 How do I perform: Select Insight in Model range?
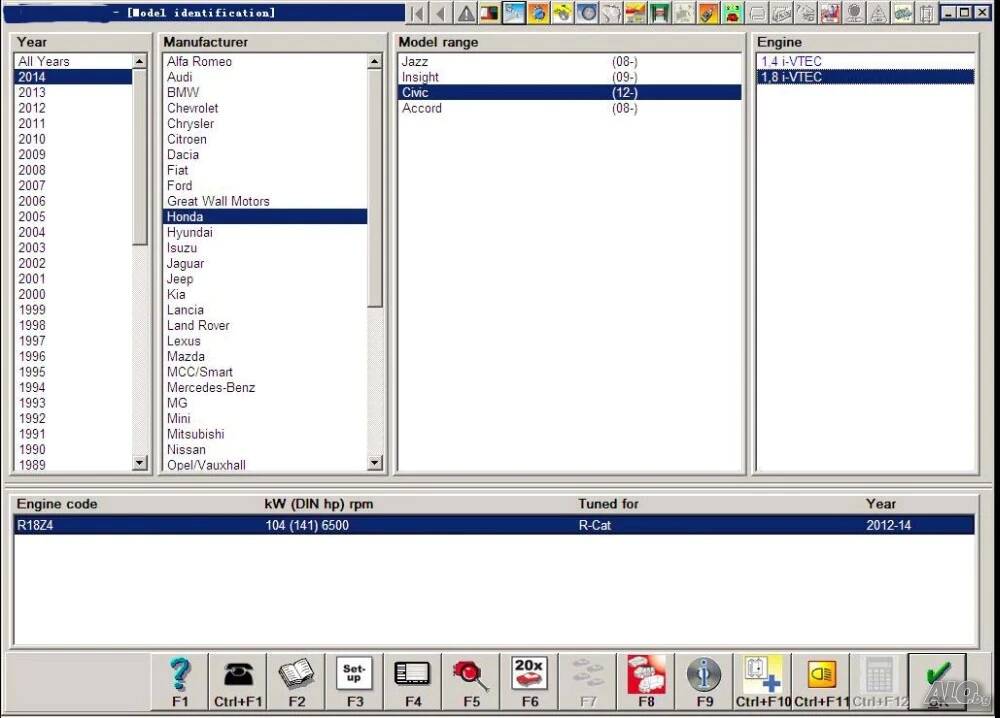pyautogui.click(x=570, y=77)
